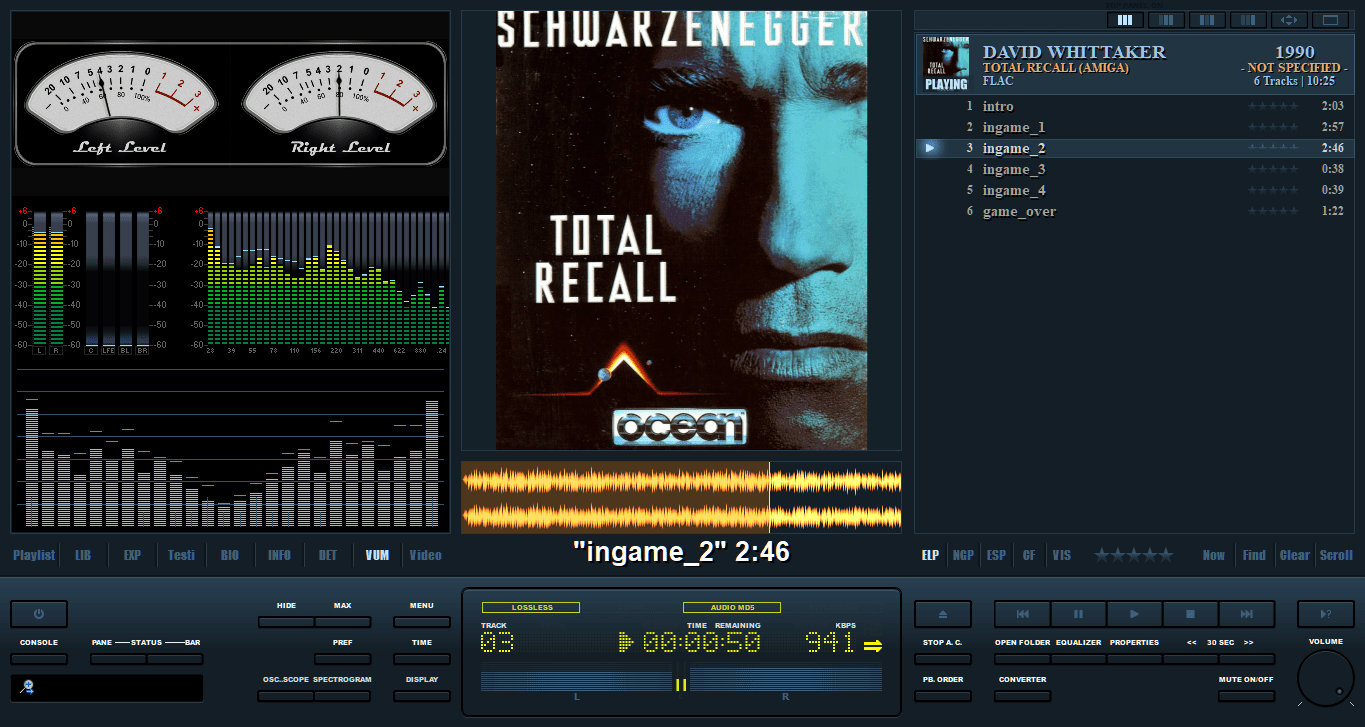
Task: Toggle the status Bar button
Action: [x=175, y=659]
